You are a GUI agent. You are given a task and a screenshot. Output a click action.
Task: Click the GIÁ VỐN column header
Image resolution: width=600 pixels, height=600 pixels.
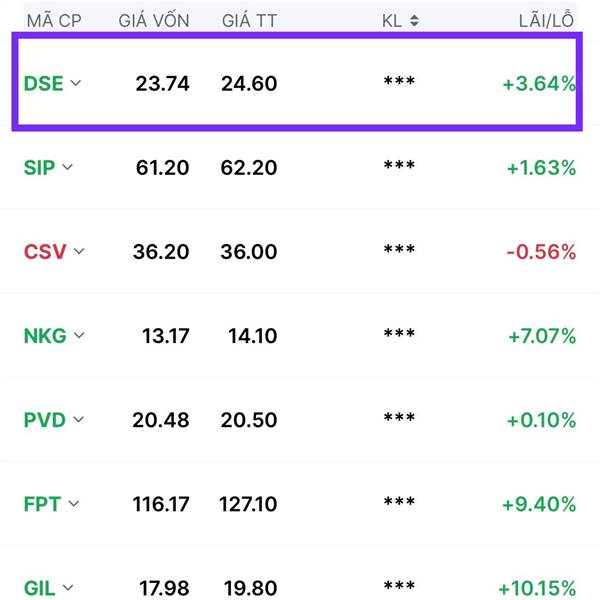point(154,20)
